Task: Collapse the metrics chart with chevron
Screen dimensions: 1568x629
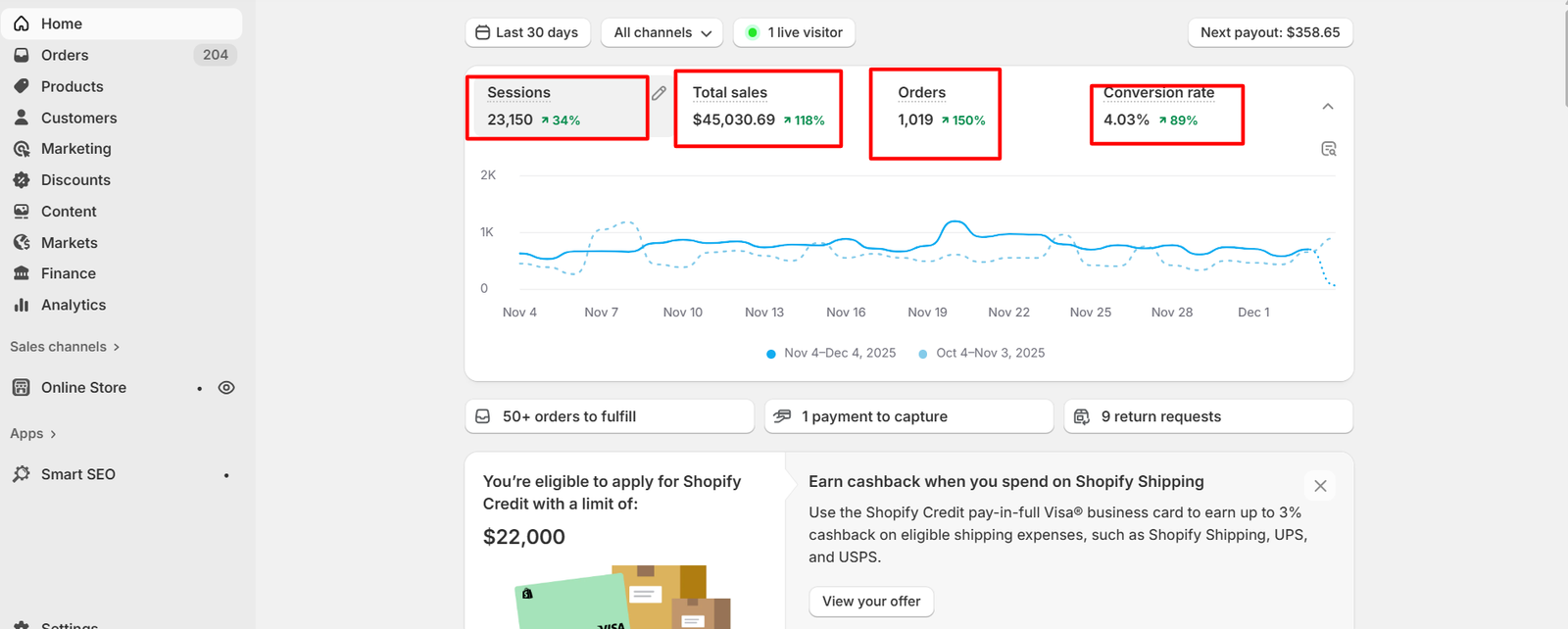Action: pos(1328,106)
